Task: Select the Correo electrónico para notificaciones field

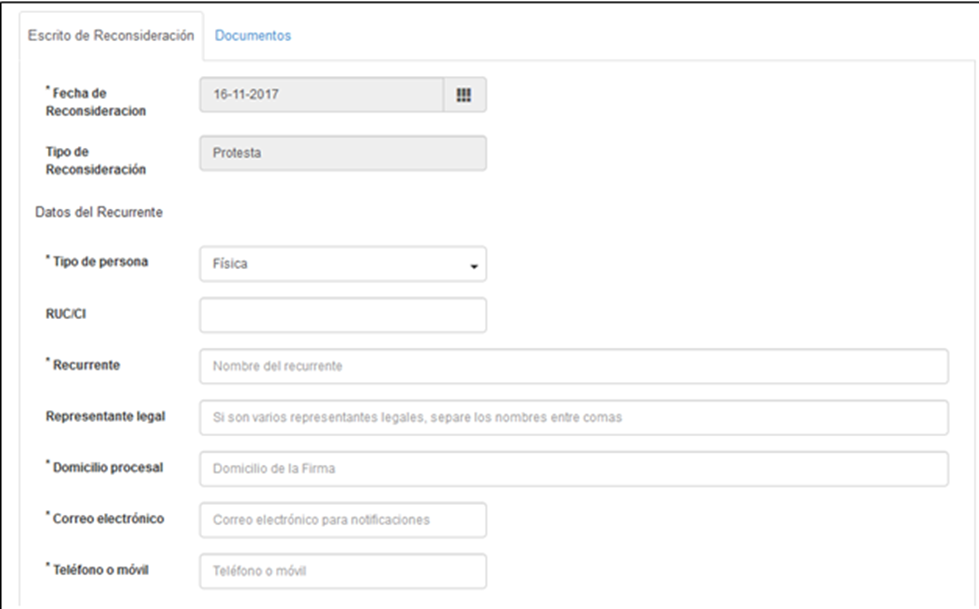Action: point(343,520)
